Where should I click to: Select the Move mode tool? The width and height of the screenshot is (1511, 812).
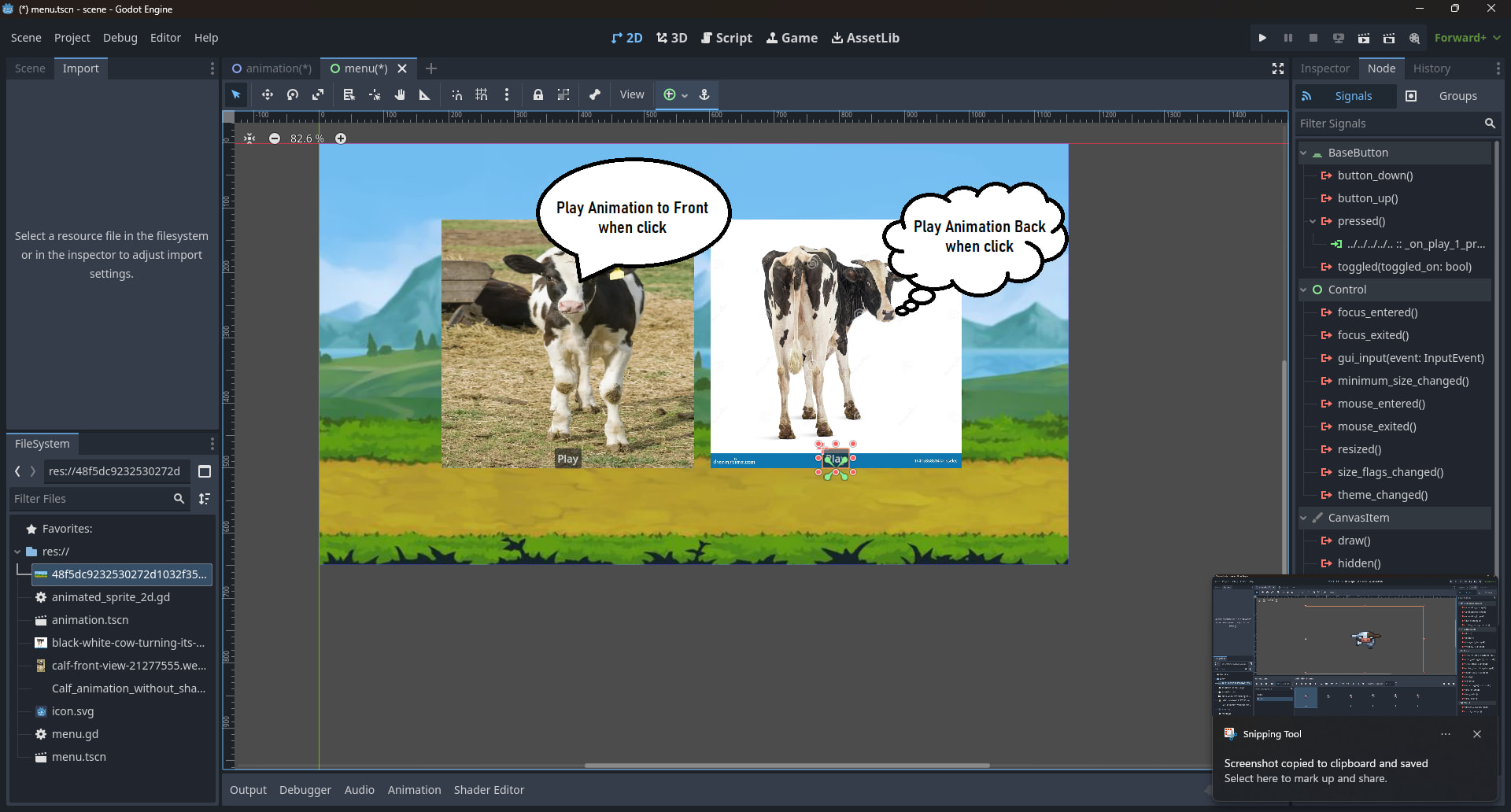click(268, 94)
